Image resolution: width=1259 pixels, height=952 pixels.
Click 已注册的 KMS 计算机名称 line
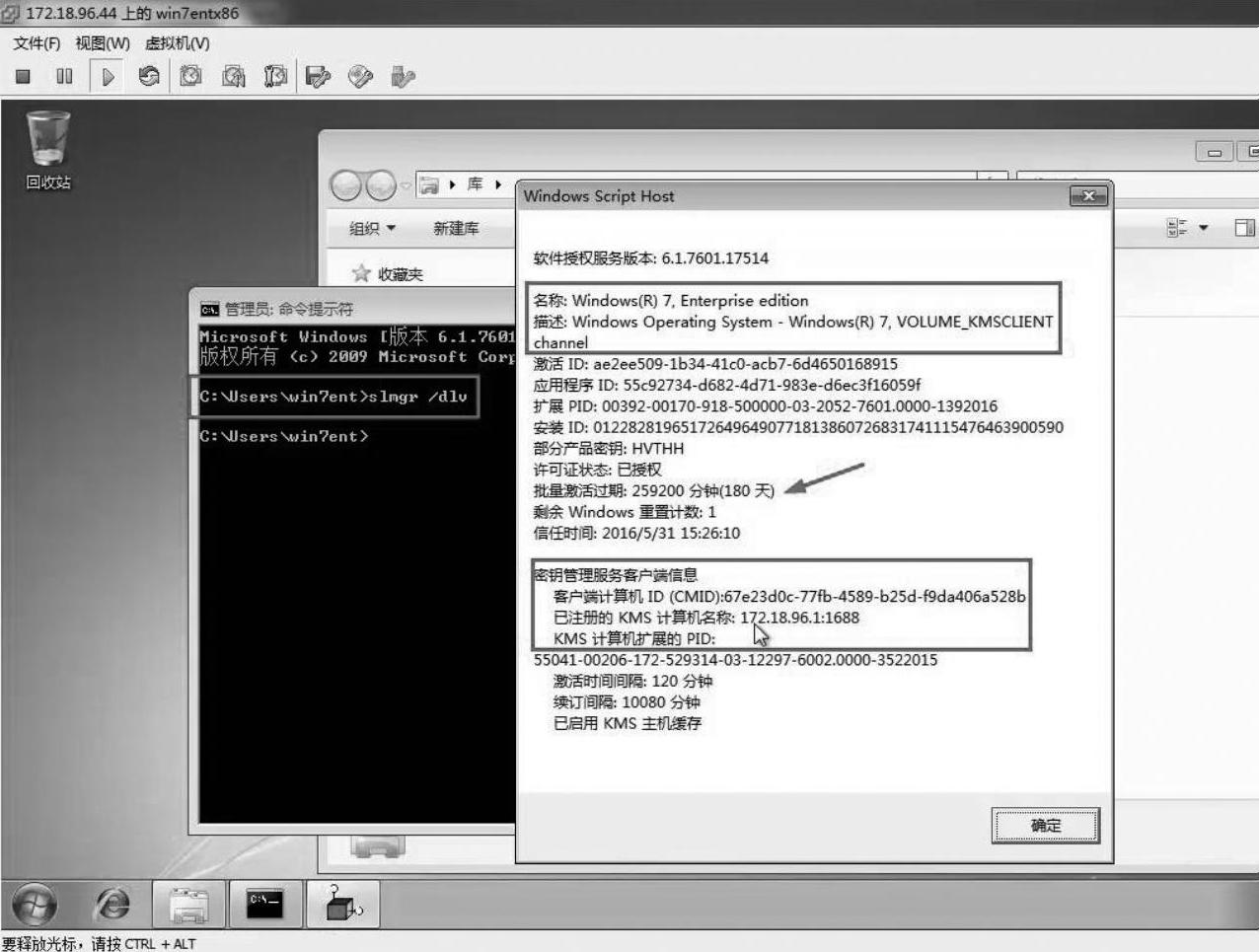[x=705, y=618]
